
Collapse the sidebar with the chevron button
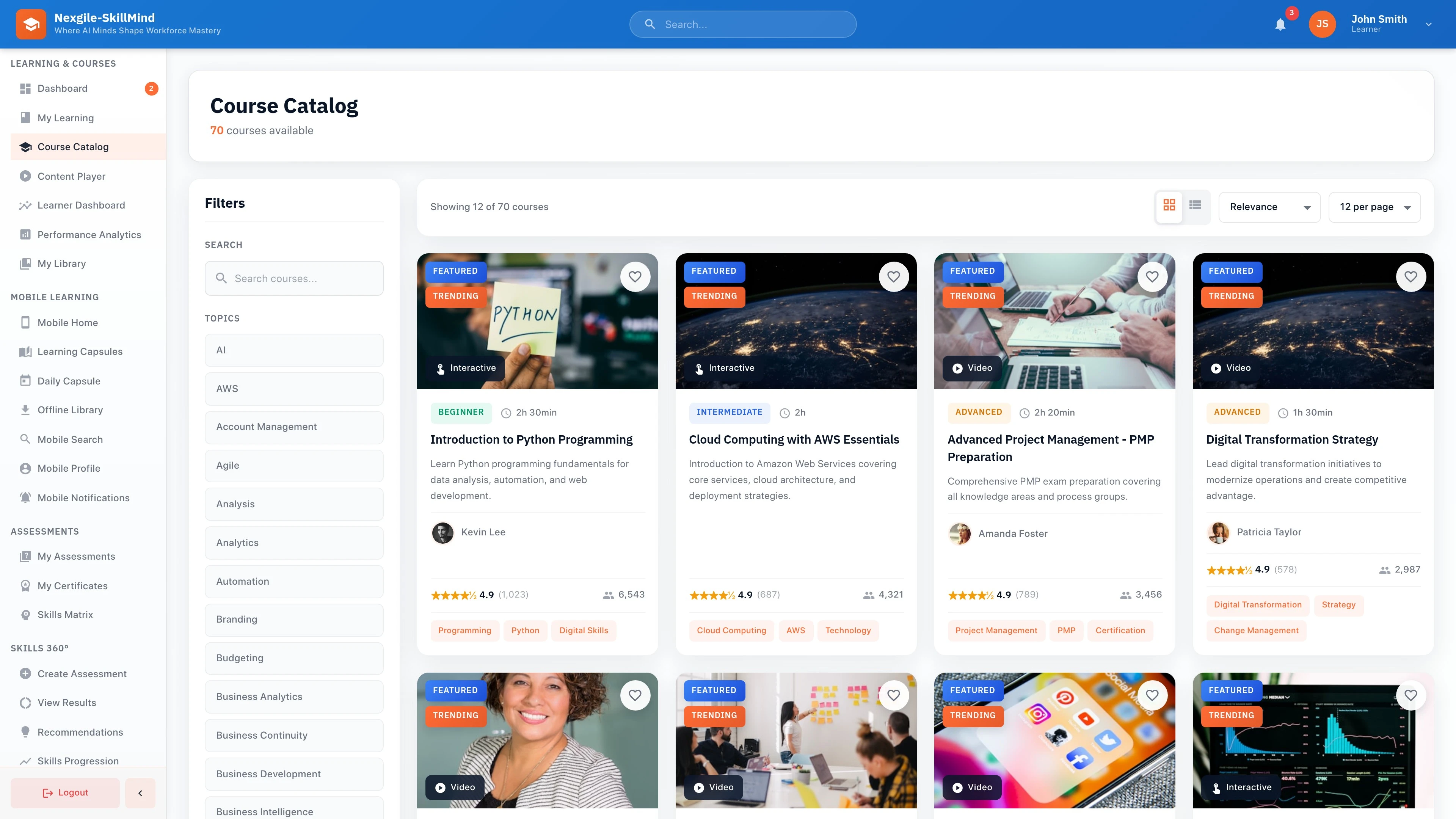coord(140,792)
